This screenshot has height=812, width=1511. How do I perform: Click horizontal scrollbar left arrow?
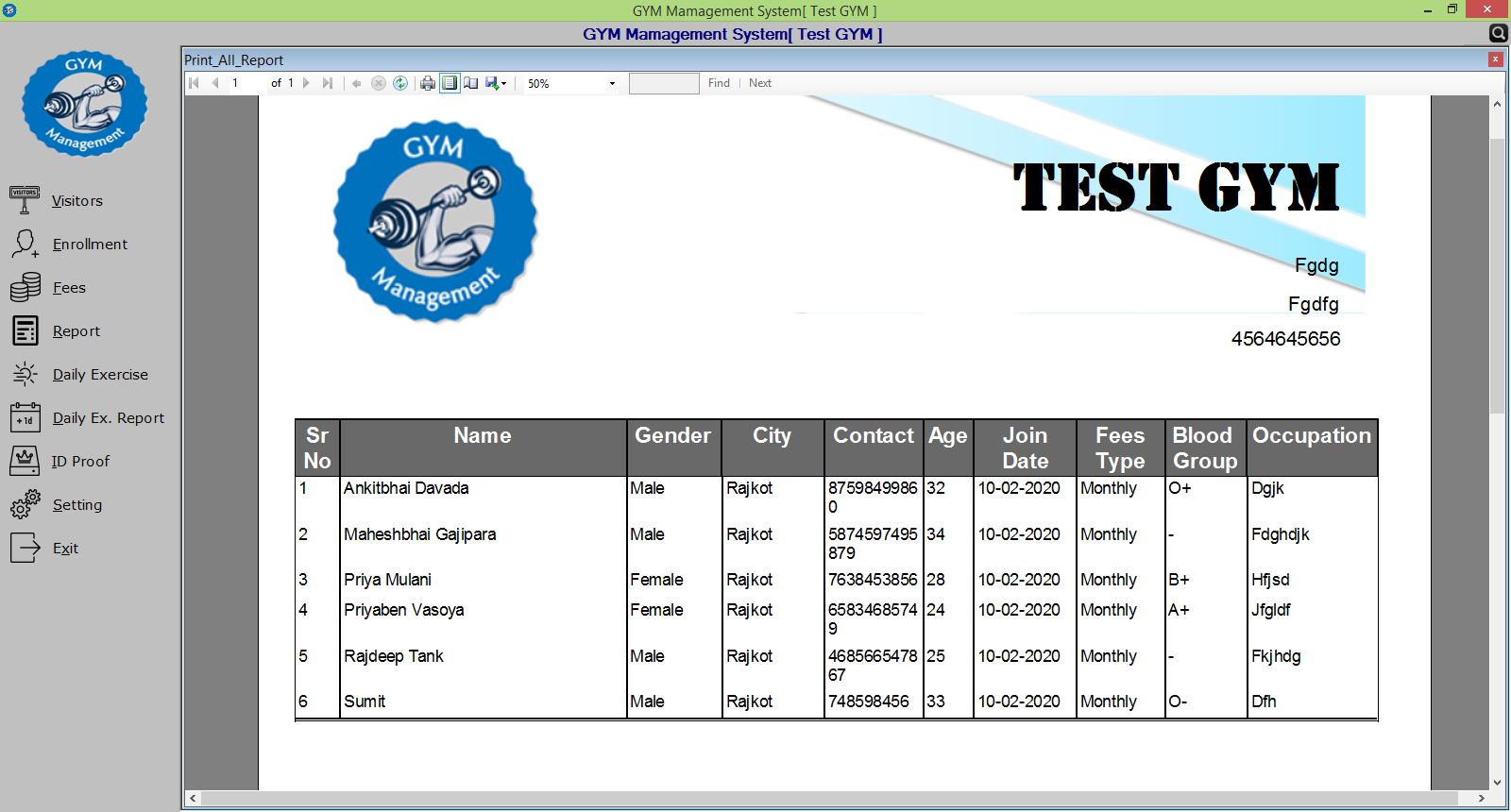click(193, 799)
